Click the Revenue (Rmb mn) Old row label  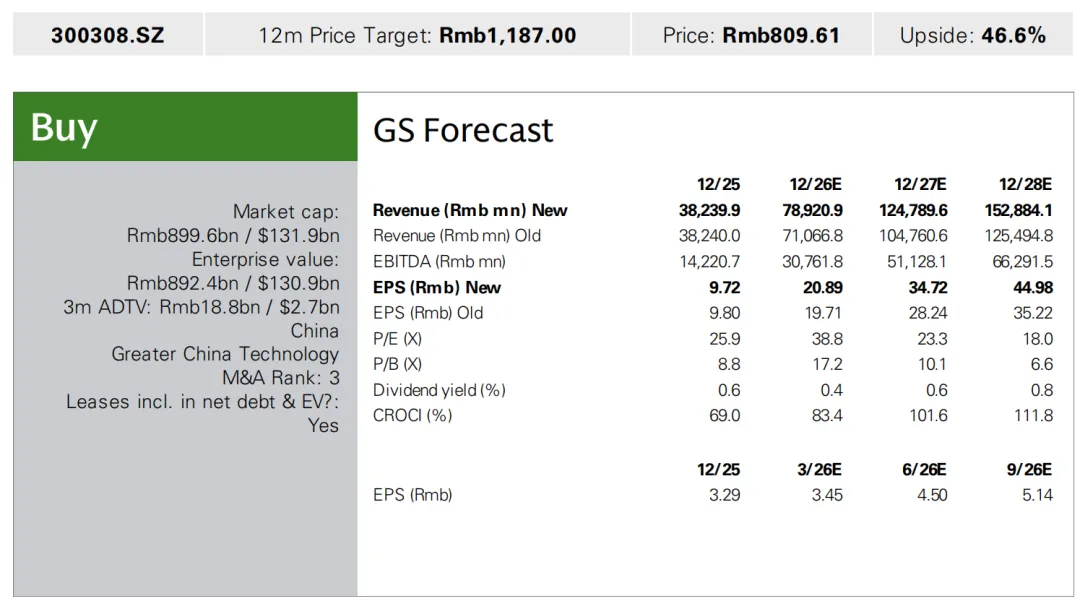457,236
